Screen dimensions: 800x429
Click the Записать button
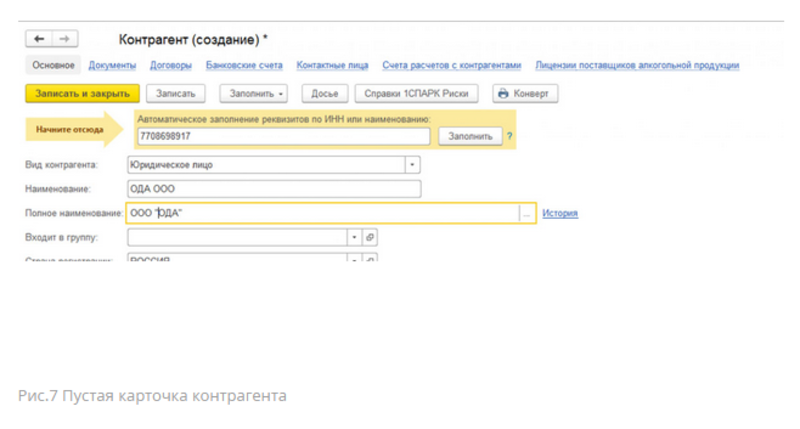tap(177, 93)
